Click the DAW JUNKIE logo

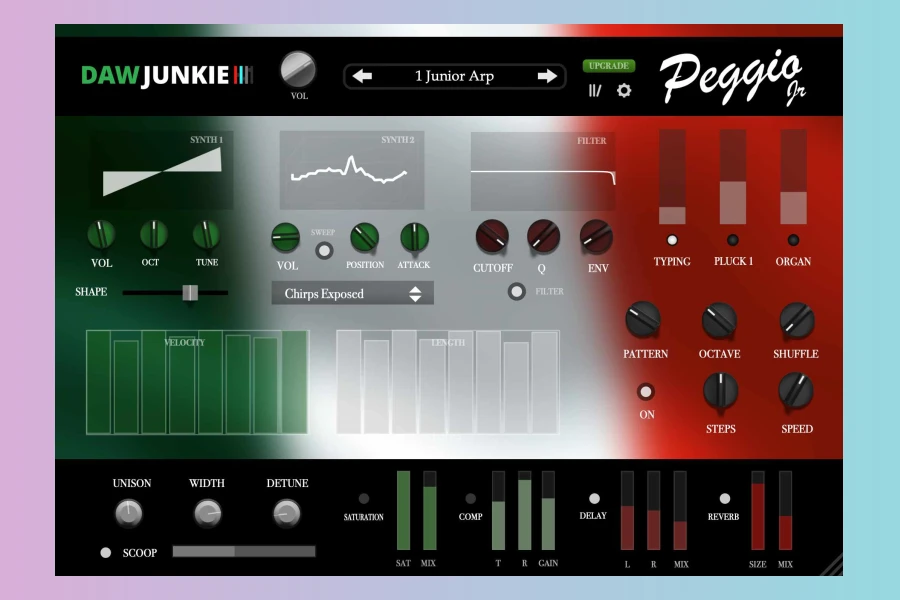click(167, 75)
